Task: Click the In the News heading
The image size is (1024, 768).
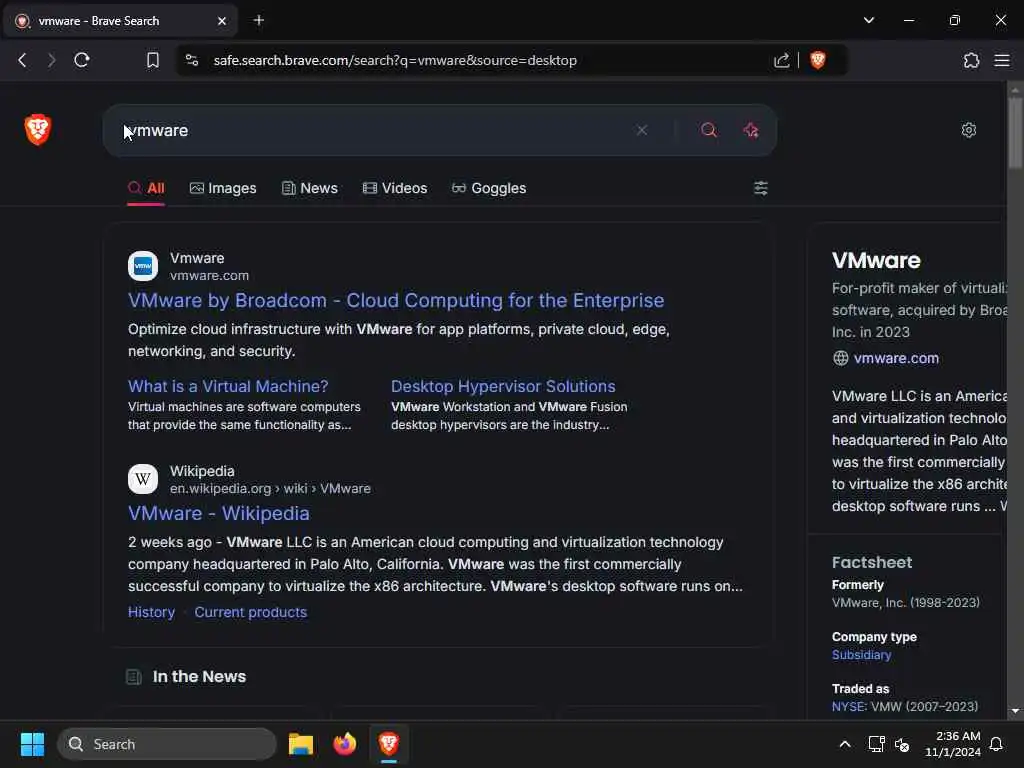Action: coord(199,677)
